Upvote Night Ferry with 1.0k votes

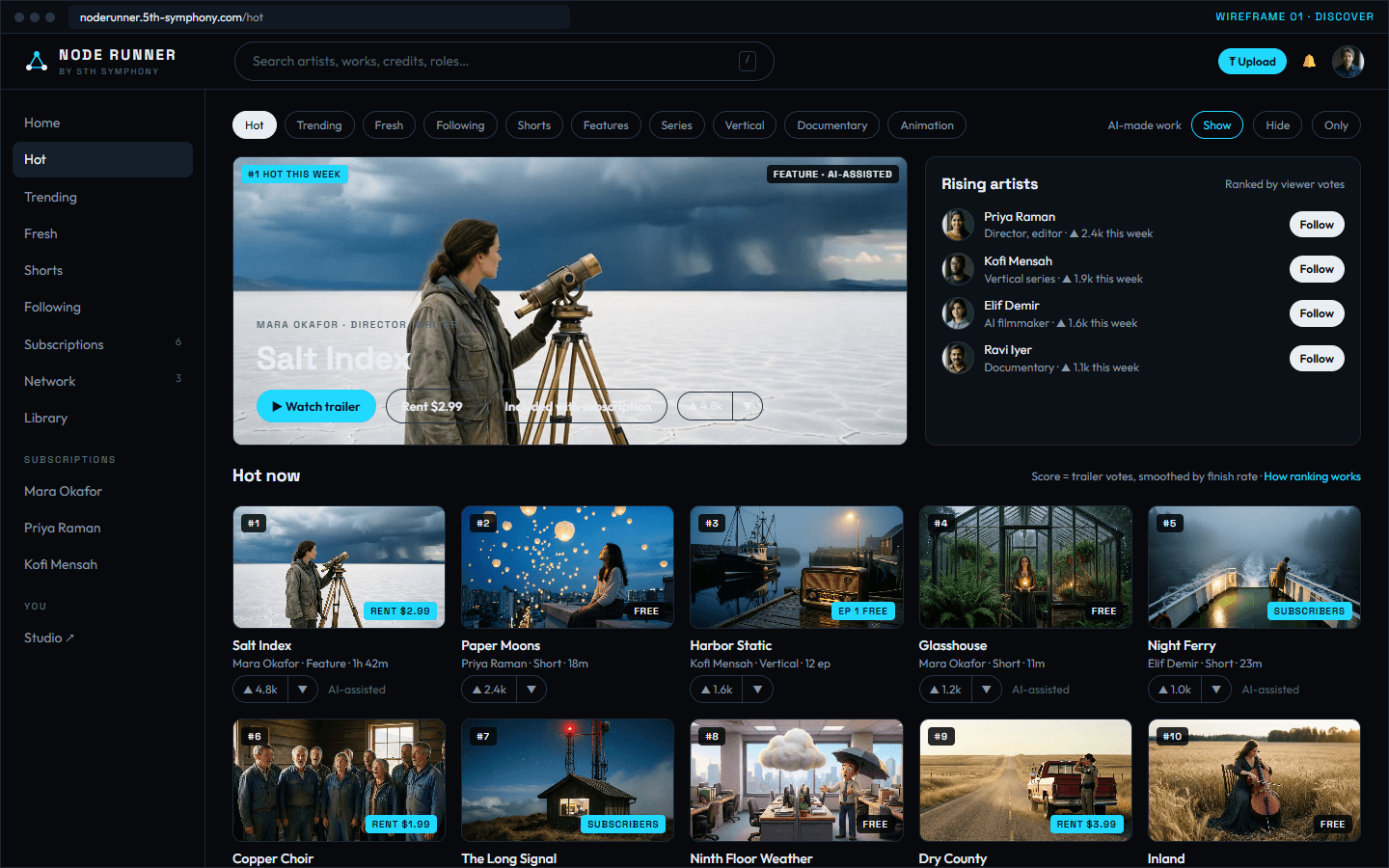[x=1175, y=690]
